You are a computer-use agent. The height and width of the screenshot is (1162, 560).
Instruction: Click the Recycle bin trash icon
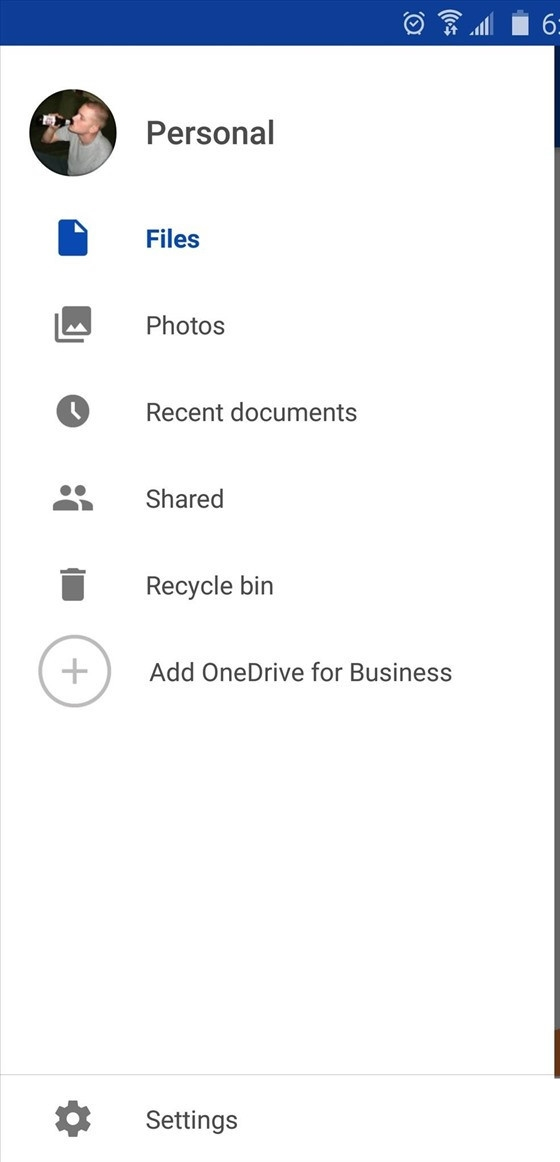(x=73, y=585)
